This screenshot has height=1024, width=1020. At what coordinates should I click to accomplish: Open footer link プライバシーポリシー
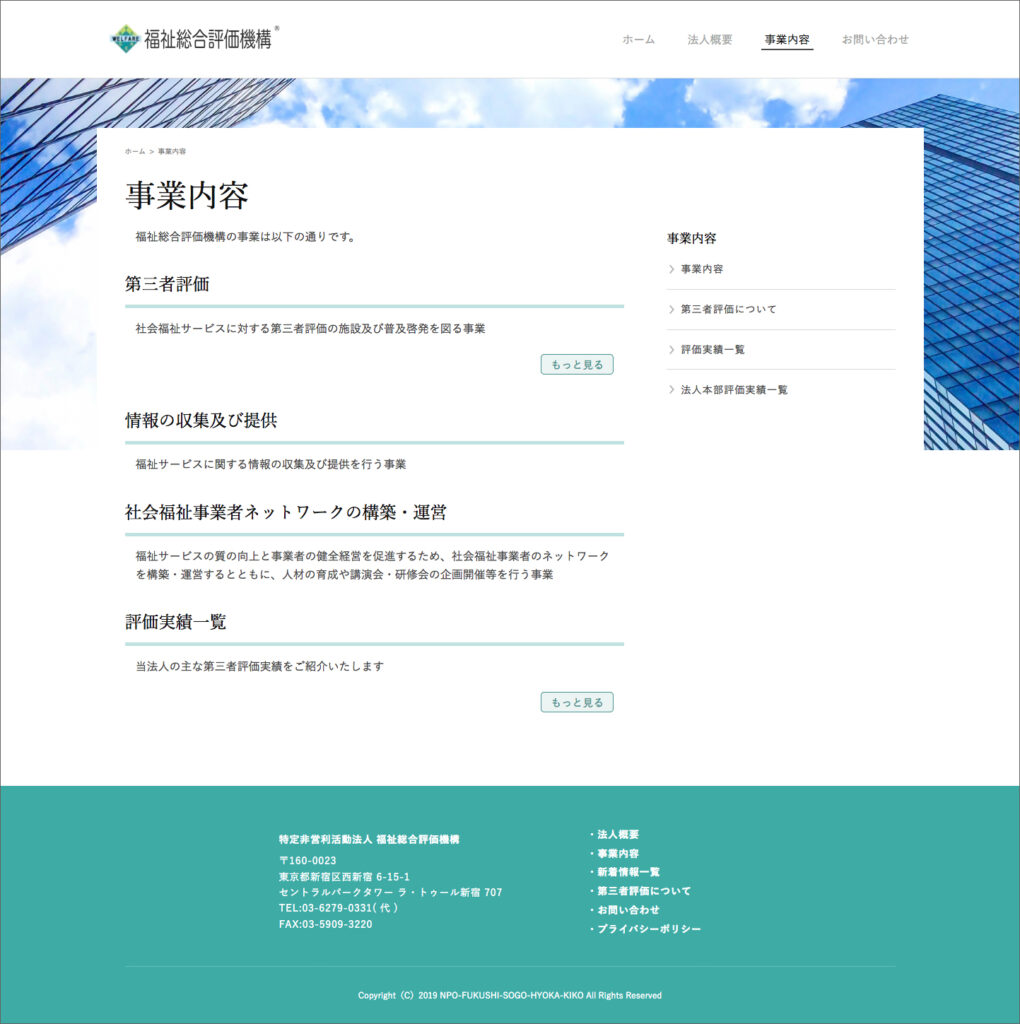click(649, 929)
